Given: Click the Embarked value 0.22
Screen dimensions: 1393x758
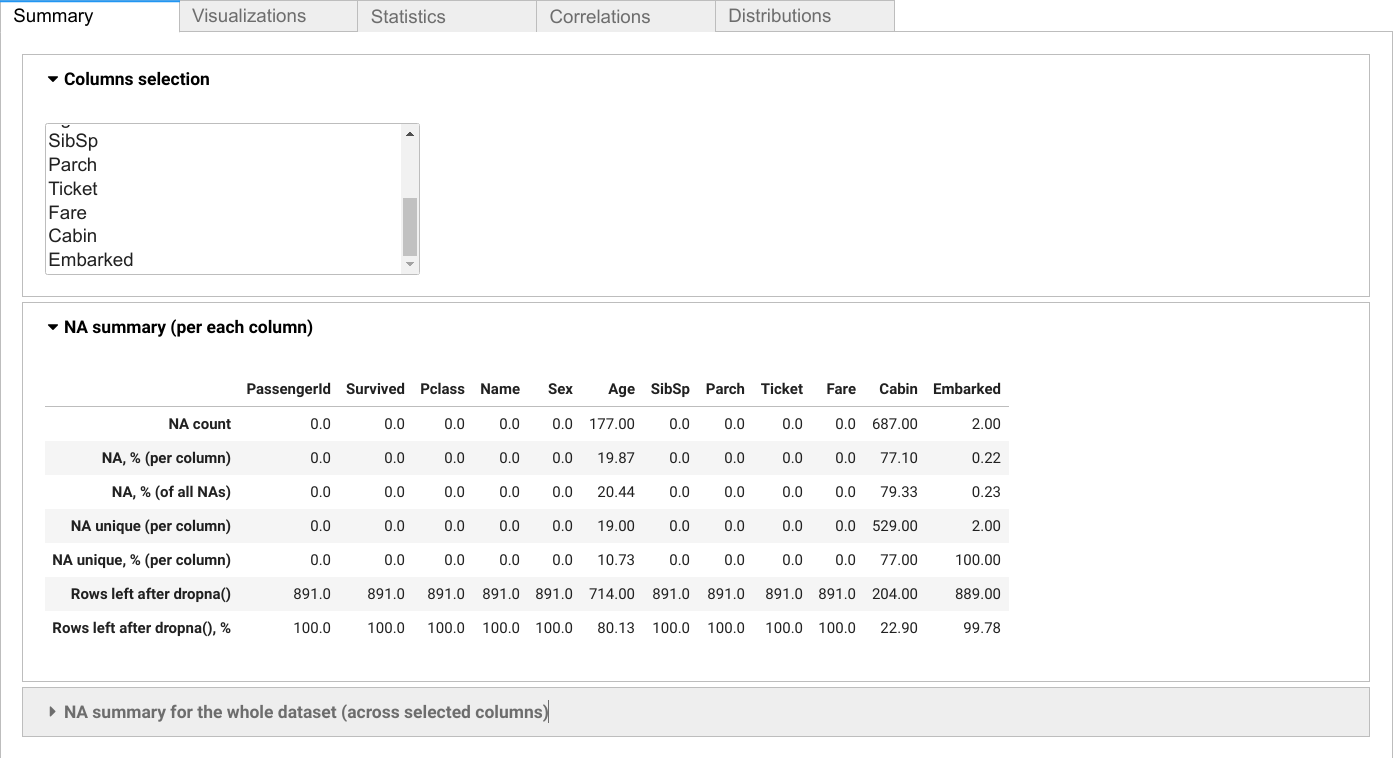Looking at the screenshot, I should (x=986, y=458).
